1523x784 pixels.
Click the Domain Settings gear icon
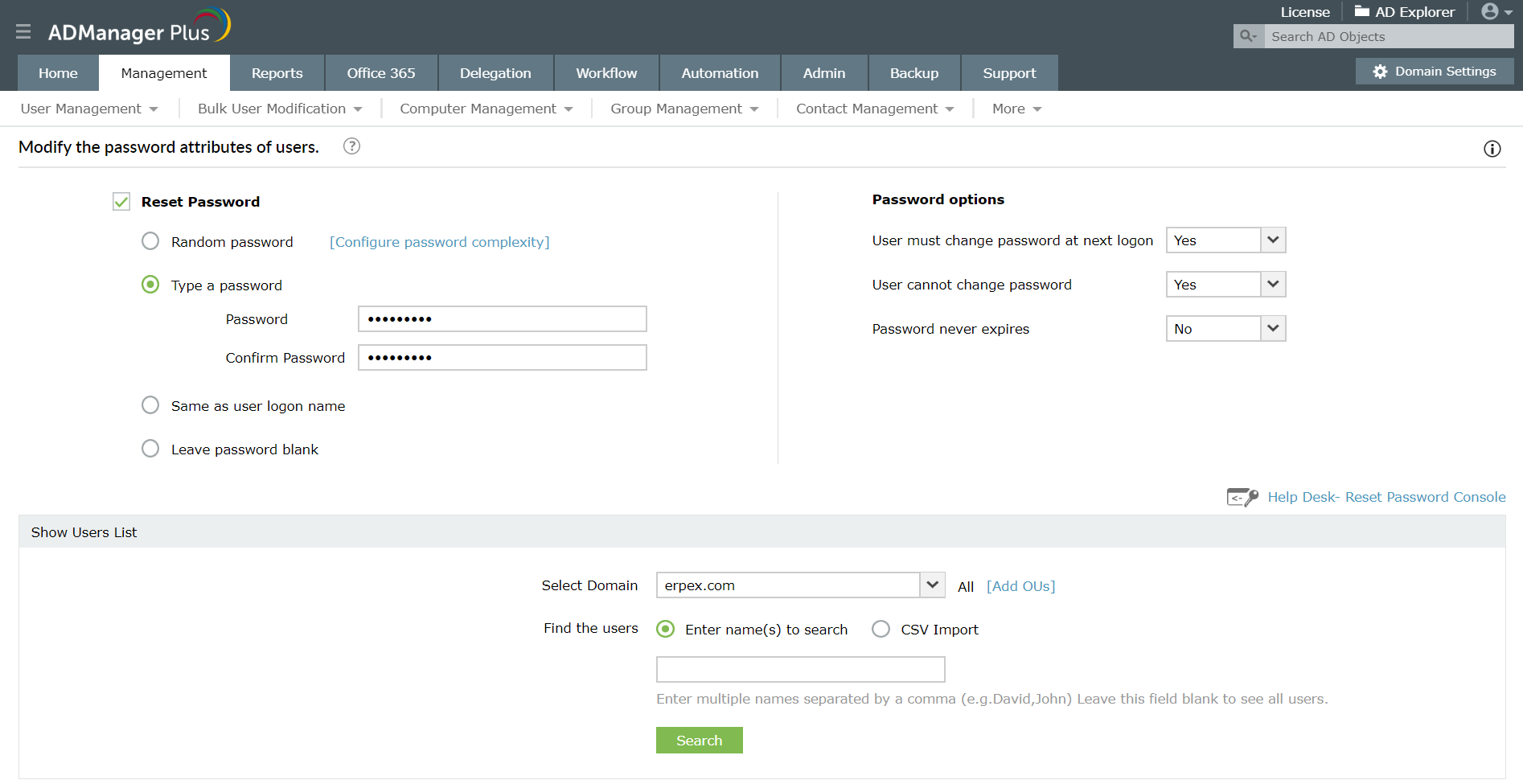(x=1380, y=72)
